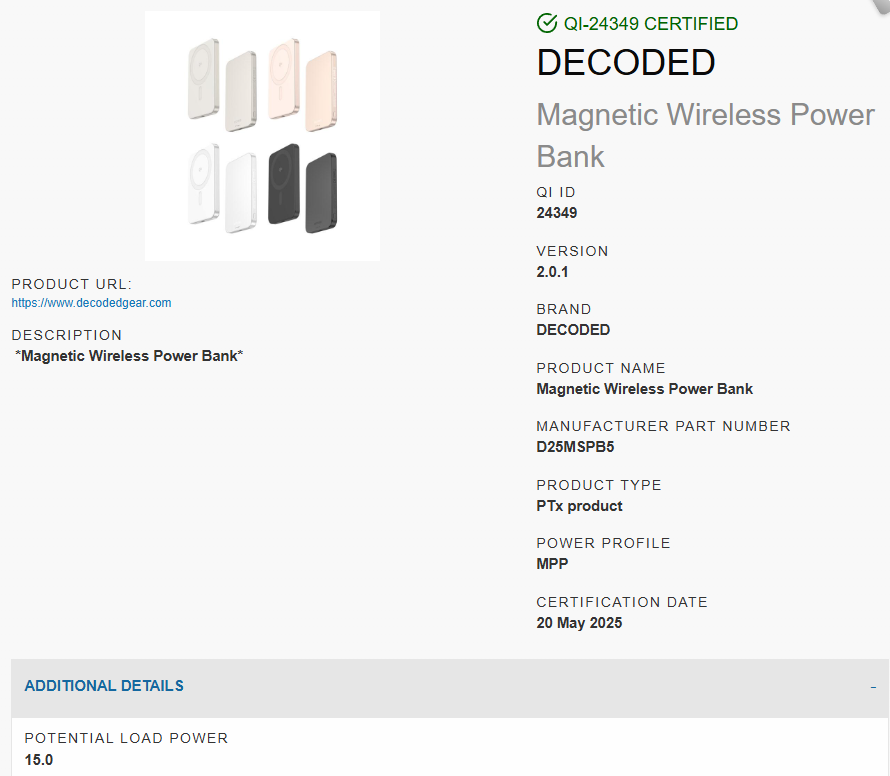Select the large DECODED brand heading

point(625,62)
